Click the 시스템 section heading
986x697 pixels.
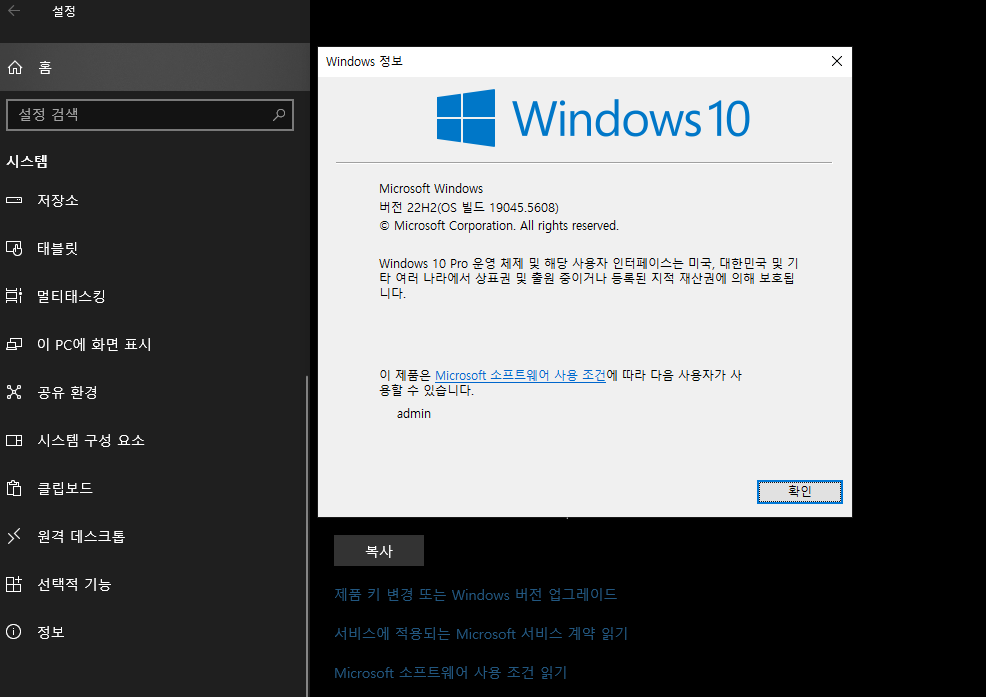point(27,161)
